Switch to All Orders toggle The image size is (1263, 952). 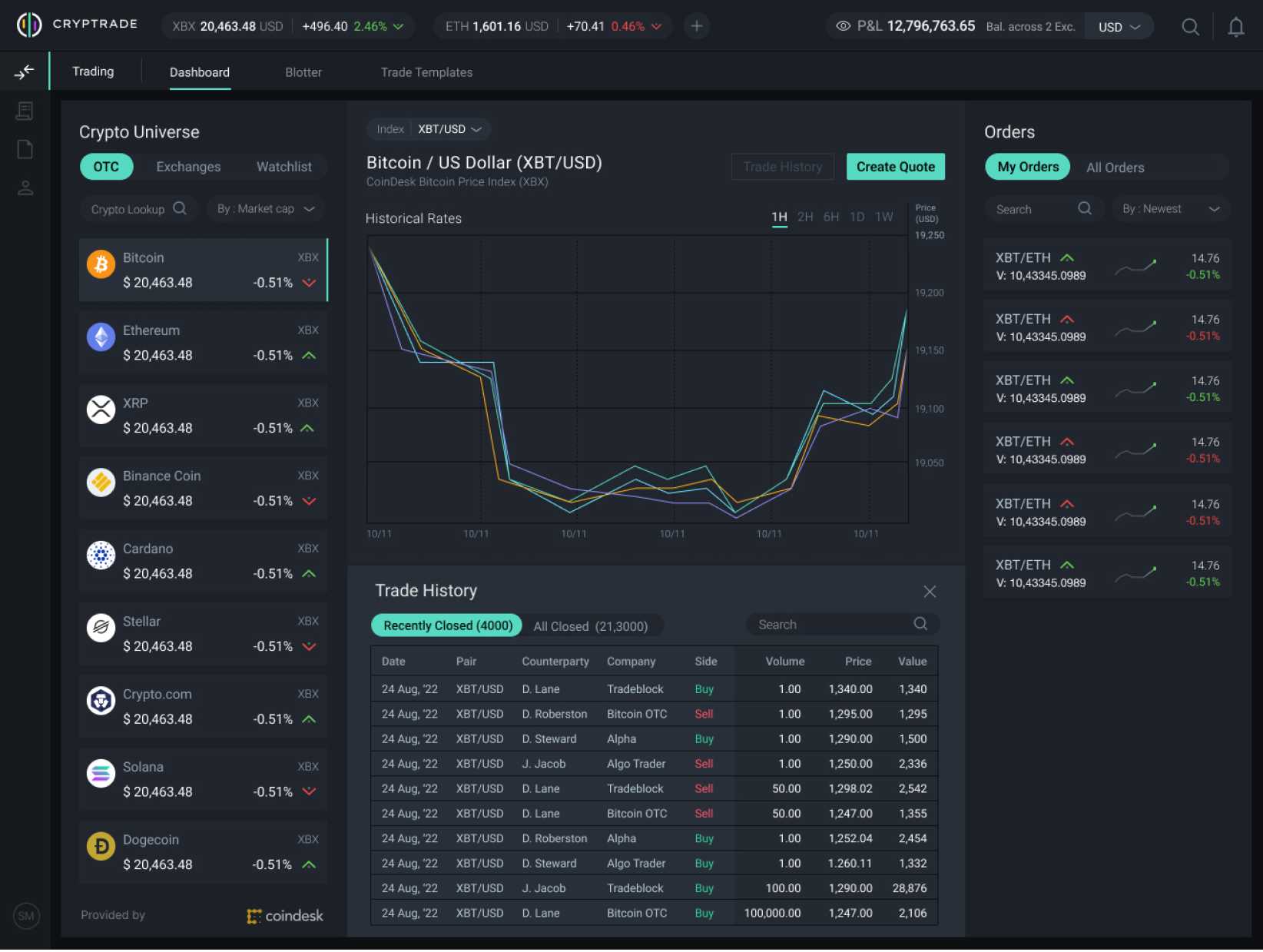coord(1115,168)
